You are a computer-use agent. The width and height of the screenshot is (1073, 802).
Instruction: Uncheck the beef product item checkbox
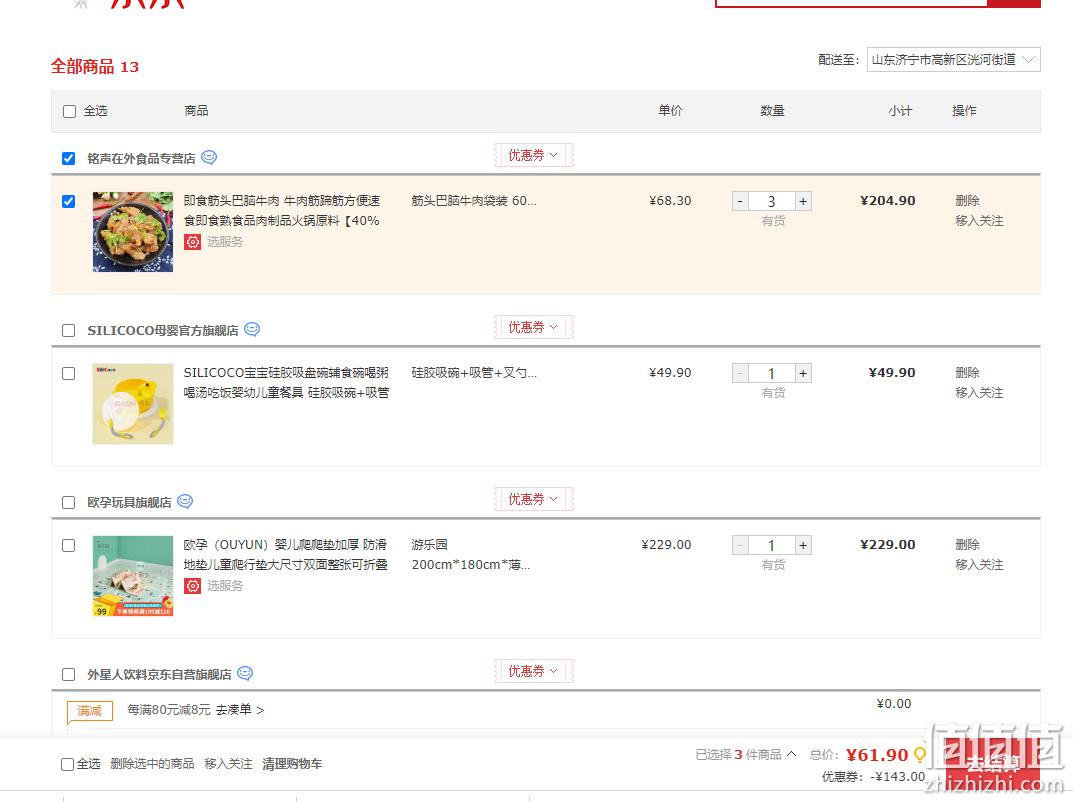[x=68, y=201]
